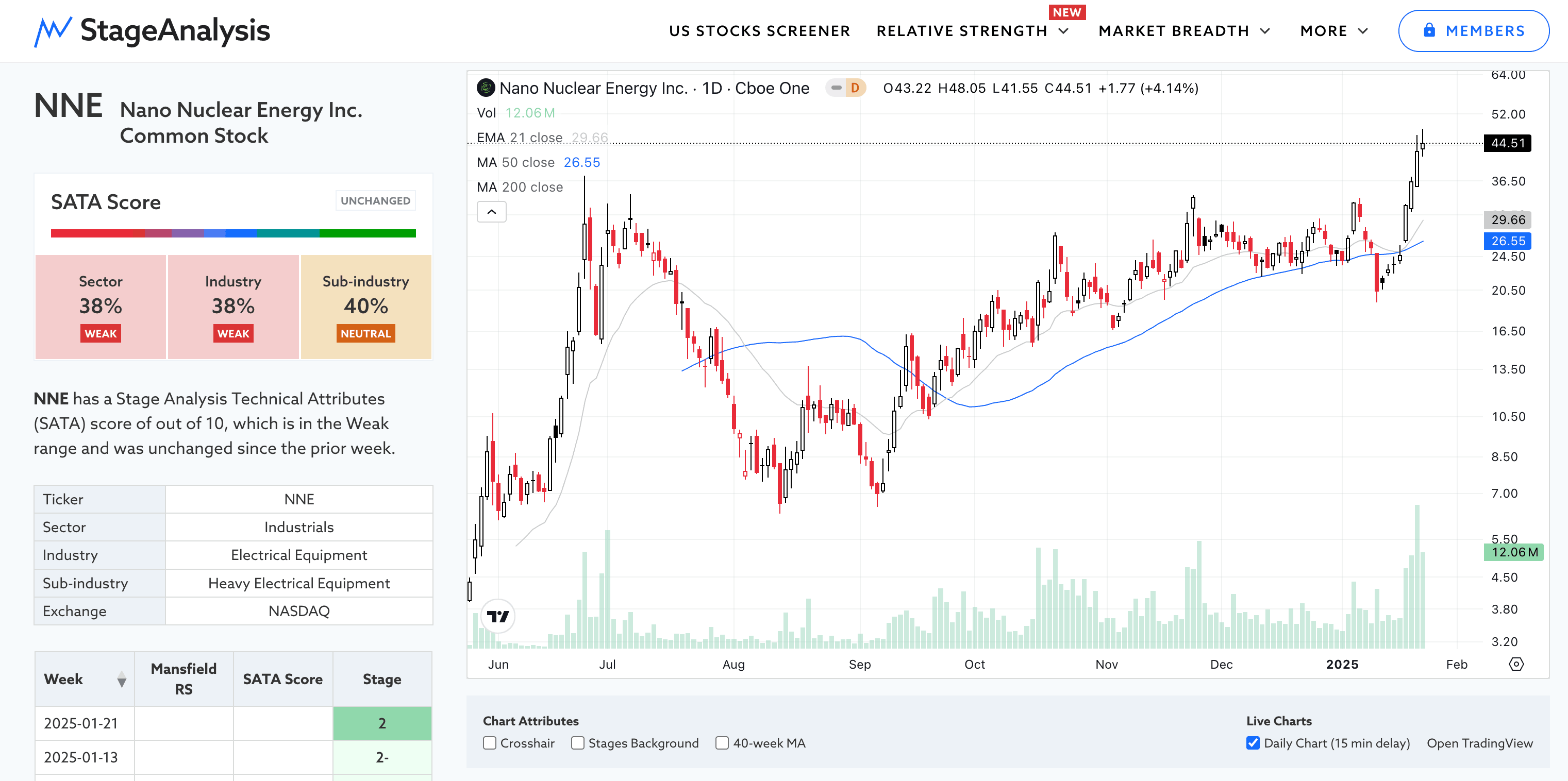The height and width of the screenshot is (781, 1568).
Task: Click the NASDAQ exchange cell
Action: click(299, 612)
